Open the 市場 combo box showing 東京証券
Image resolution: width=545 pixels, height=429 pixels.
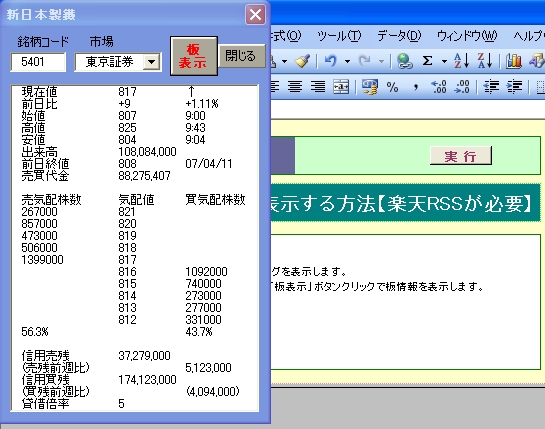117,62
